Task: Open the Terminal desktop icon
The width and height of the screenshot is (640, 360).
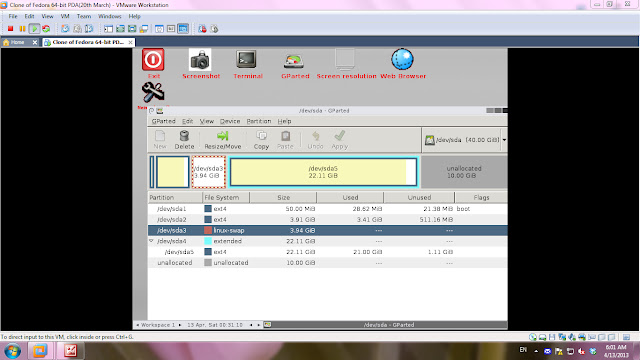Action: (247, 60)
